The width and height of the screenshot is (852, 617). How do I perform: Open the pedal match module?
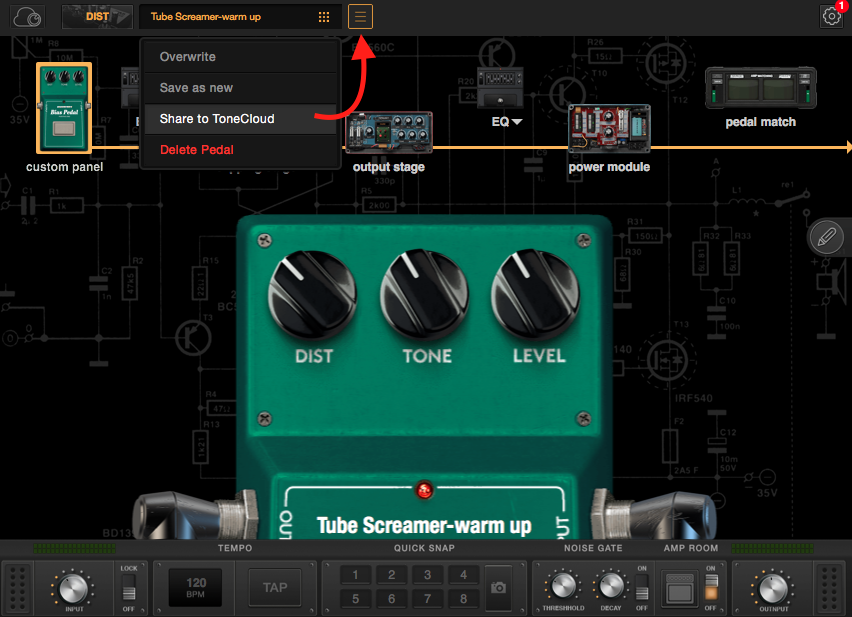point(761,88)
